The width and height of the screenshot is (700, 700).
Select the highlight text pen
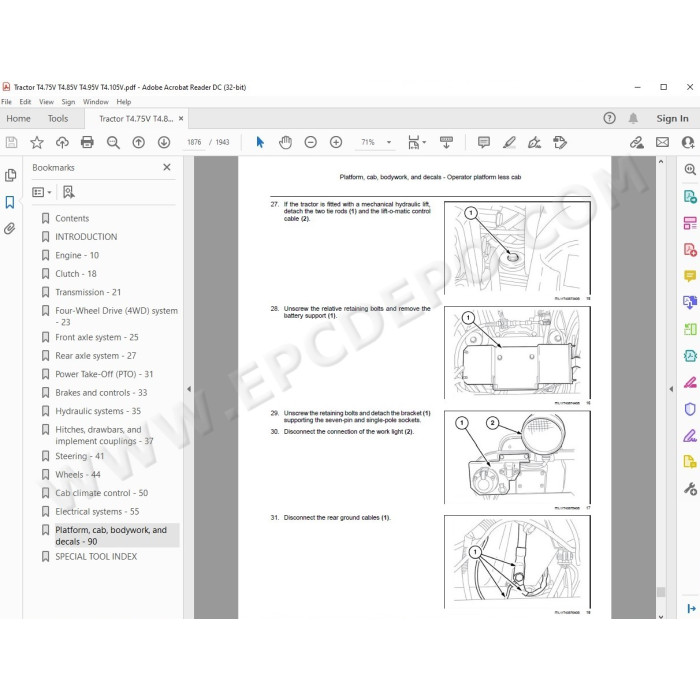click(509, 142)
